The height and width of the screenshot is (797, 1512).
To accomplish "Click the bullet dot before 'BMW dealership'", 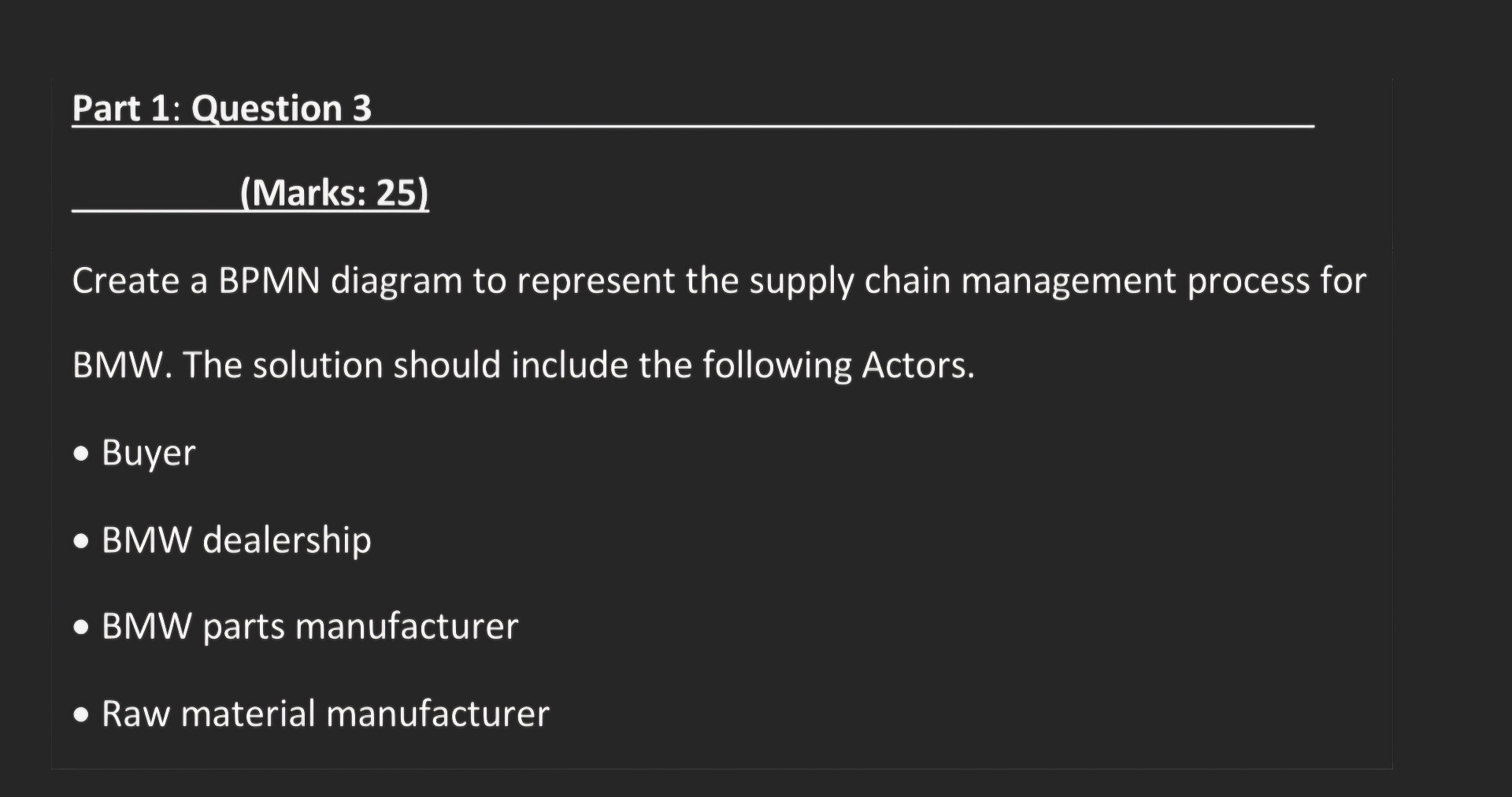I will (x=81, y=543).
